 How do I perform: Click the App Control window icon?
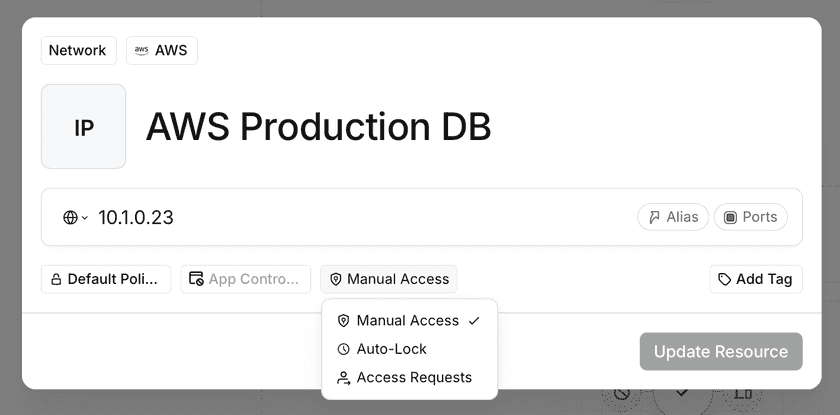click(x=196, y=279)
